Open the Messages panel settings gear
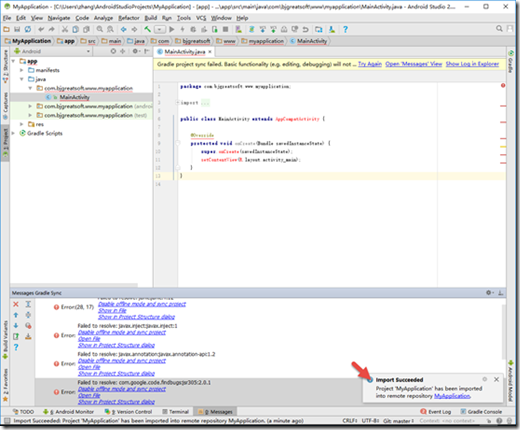520x430 pixels. (489, 293)
